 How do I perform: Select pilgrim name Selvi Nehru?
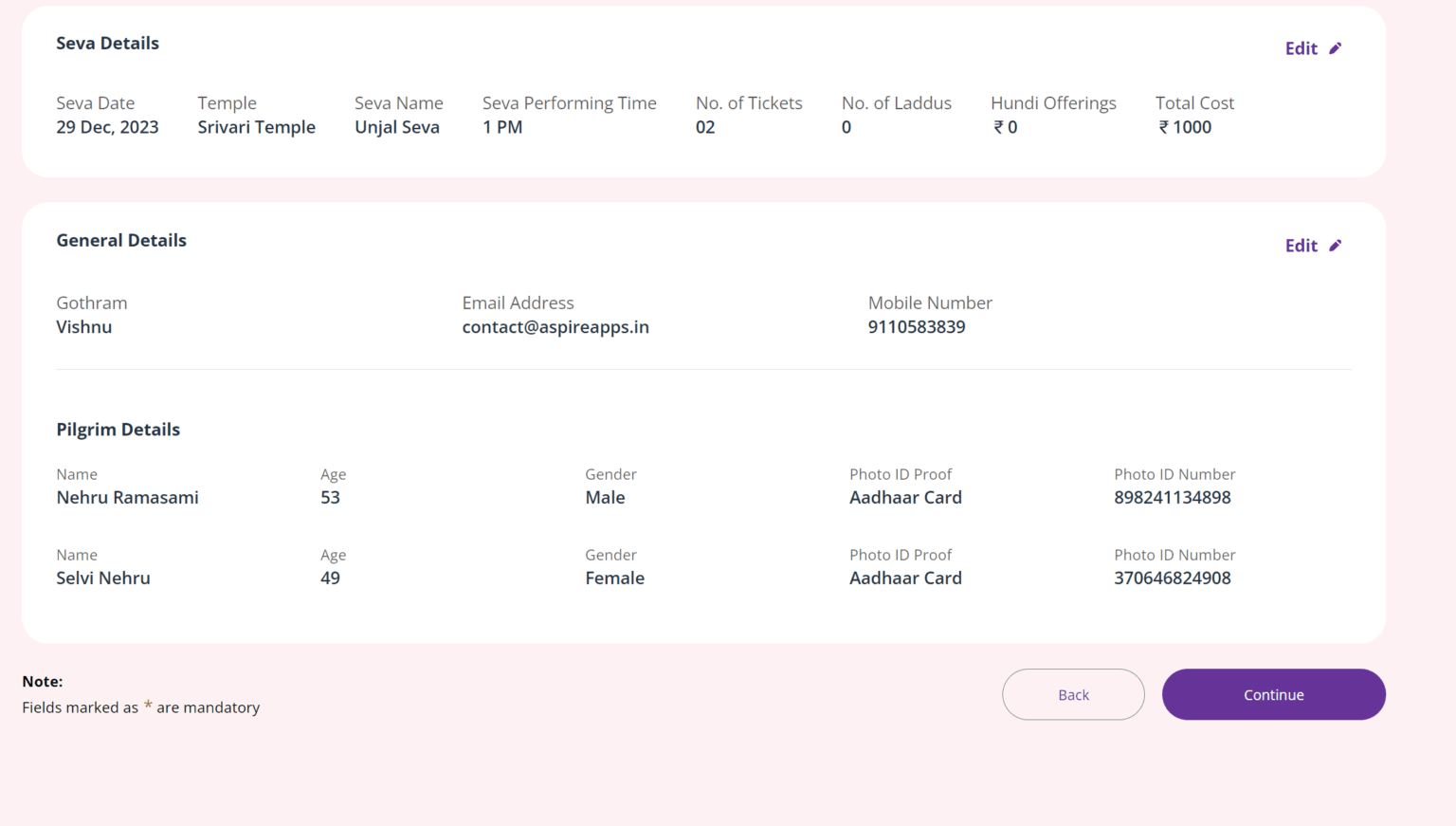tap(103, 578)
